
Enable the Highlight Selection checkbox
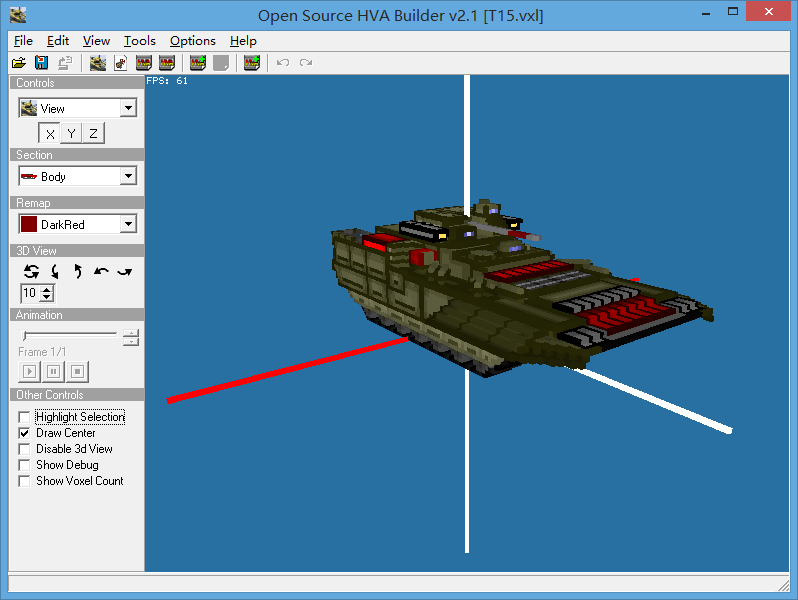tap(25, 417)
